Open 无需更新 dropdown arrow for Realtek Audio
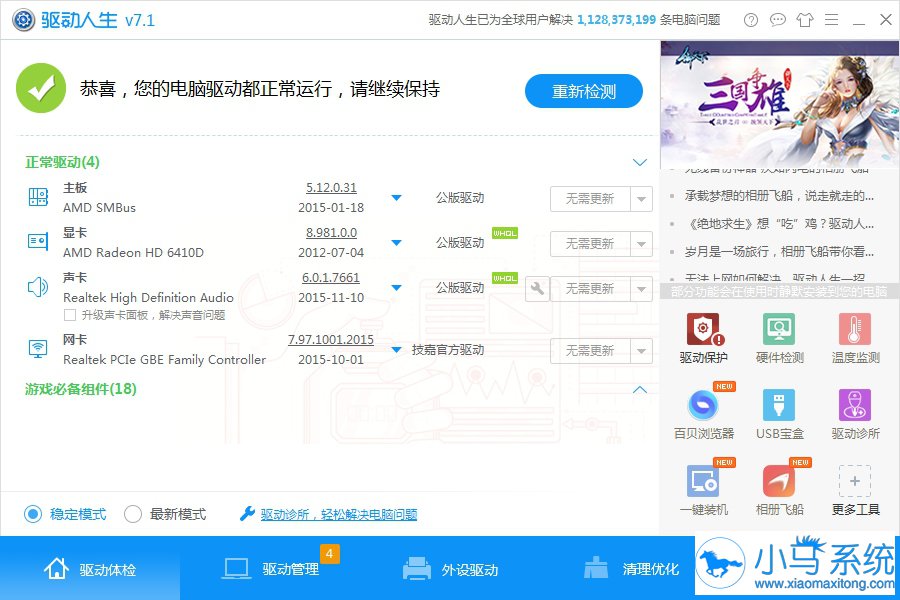The width and height of the screenshot is (900, 600). point(641,288)
